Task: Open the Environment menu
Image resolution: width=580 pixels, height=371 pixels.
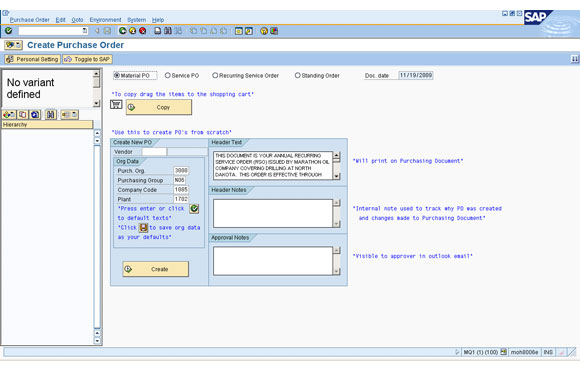Action: pyautogui.click(x=105, y=20)
